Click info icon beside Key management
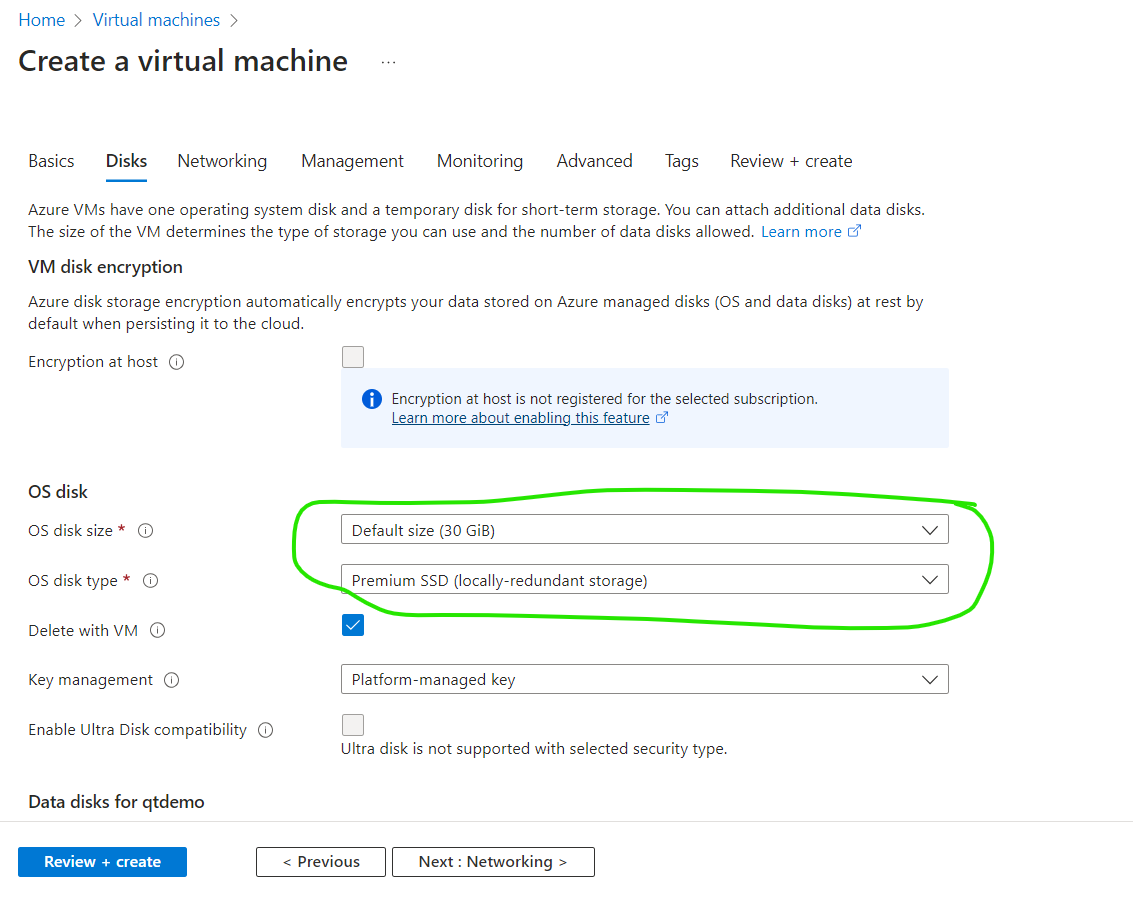Viewport: 1133px width, 904px height. (x=171, y=680)
